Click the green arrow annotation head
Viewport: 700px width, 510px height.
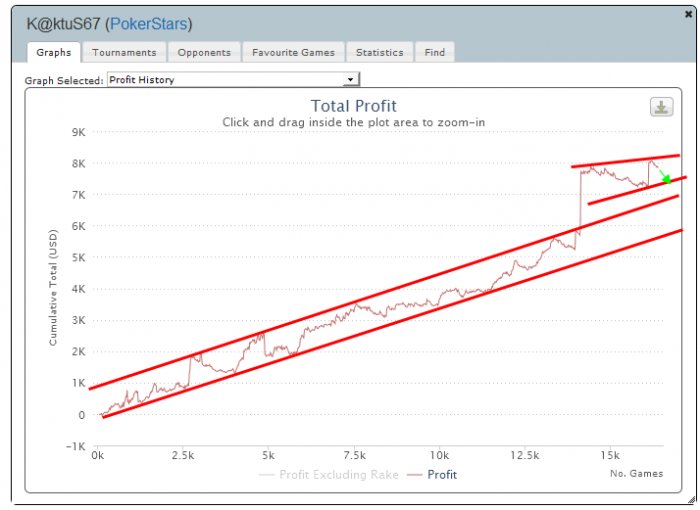pyautogui.click(x=667, y=179)
